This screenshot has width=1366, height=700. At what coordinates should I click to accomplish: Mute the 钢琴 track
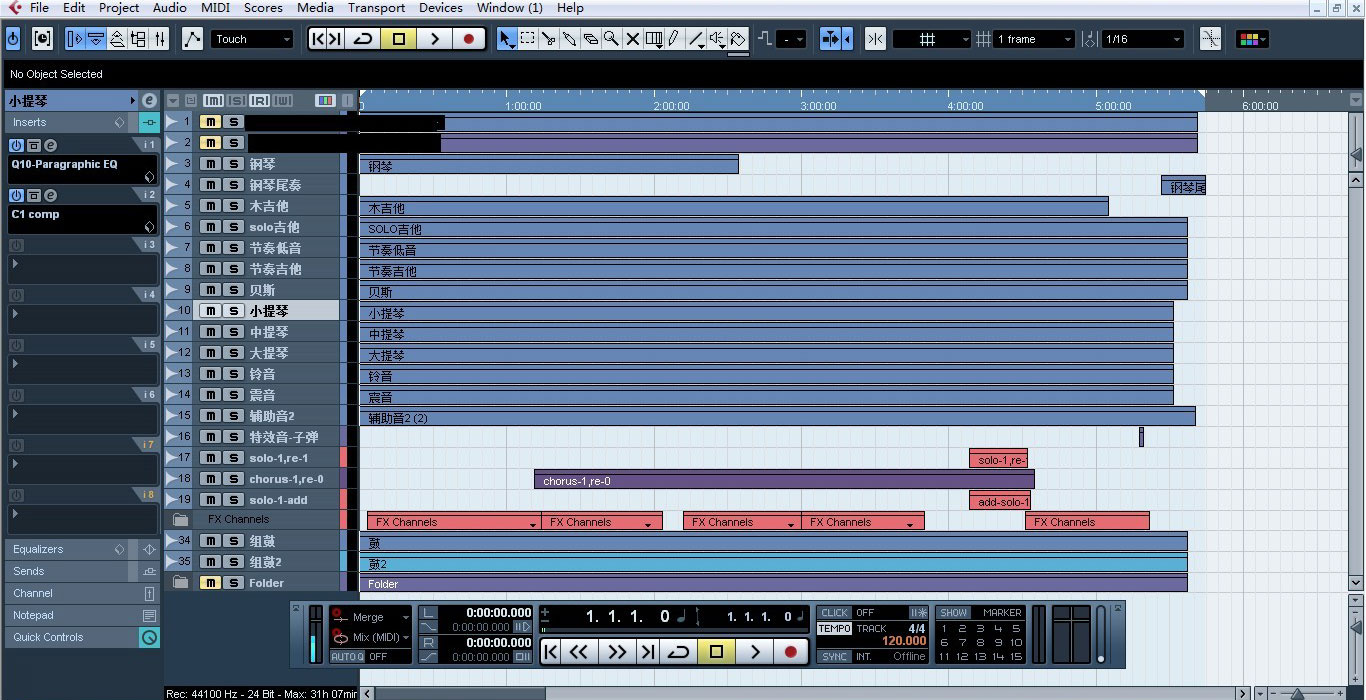pos(210,164)
